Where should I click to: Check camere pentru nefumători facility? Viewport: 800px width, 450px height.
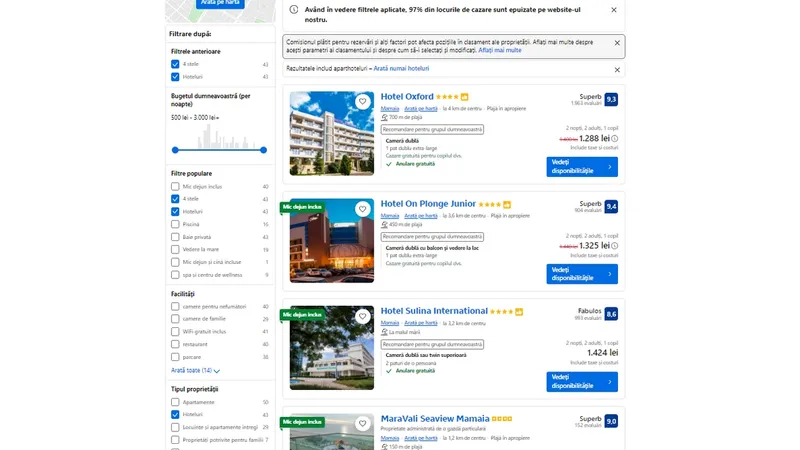[175, 307]
